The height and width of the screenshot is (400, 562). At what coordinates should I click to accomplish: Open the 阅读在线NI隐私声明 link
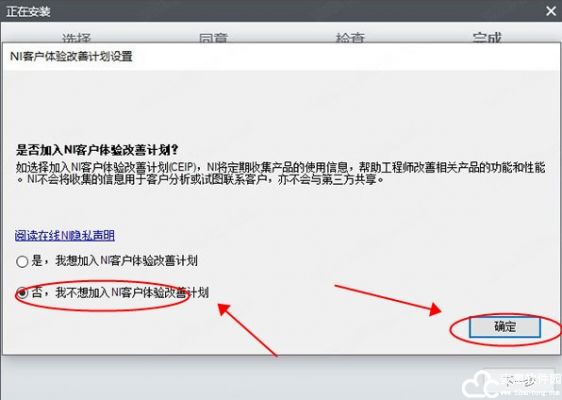[x=65, y=235]
